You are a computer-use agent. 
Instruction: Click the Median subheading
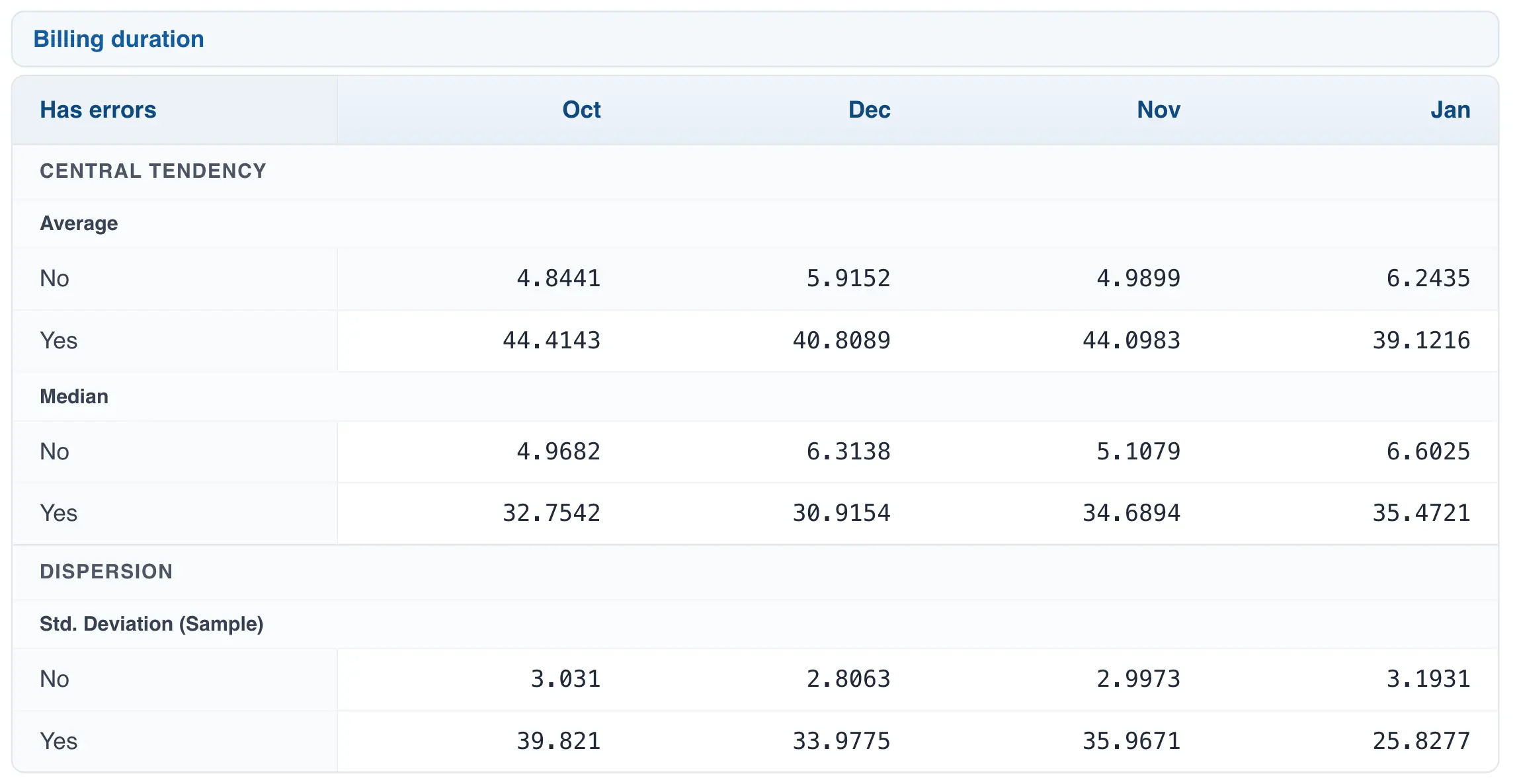tap(74, 397)
